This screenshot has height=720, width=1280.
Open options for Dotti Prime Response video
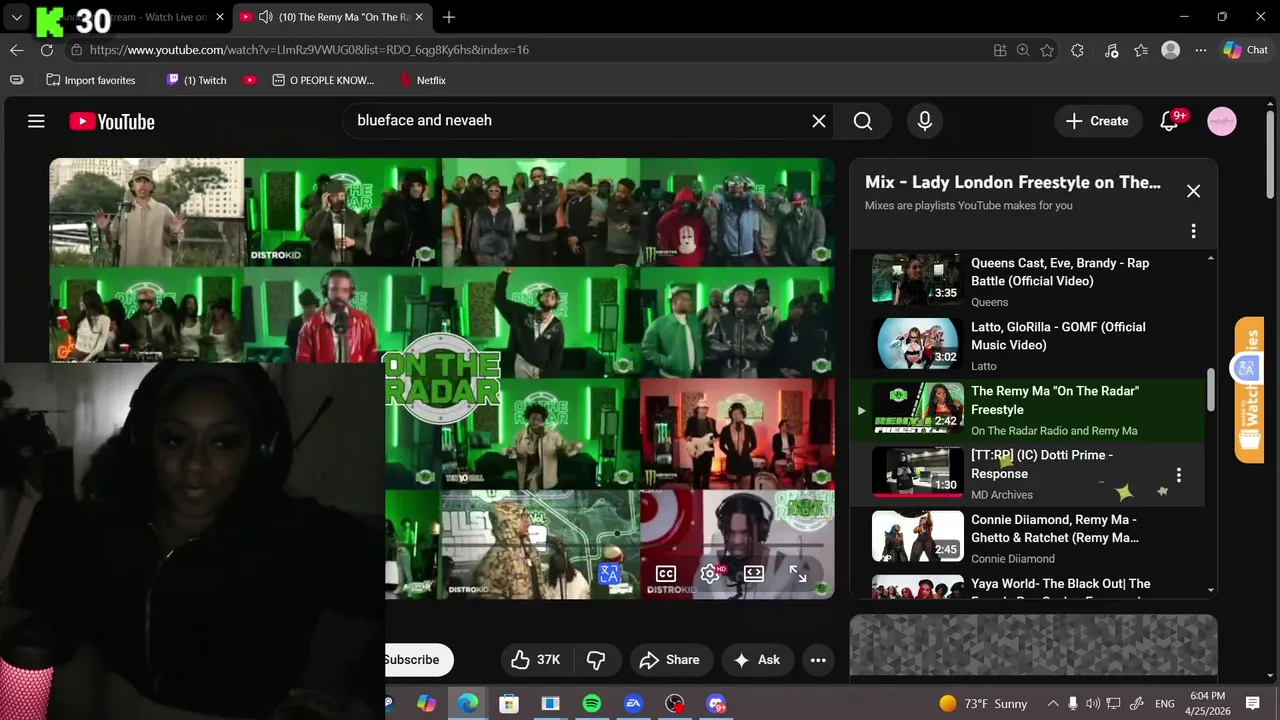1179,475
